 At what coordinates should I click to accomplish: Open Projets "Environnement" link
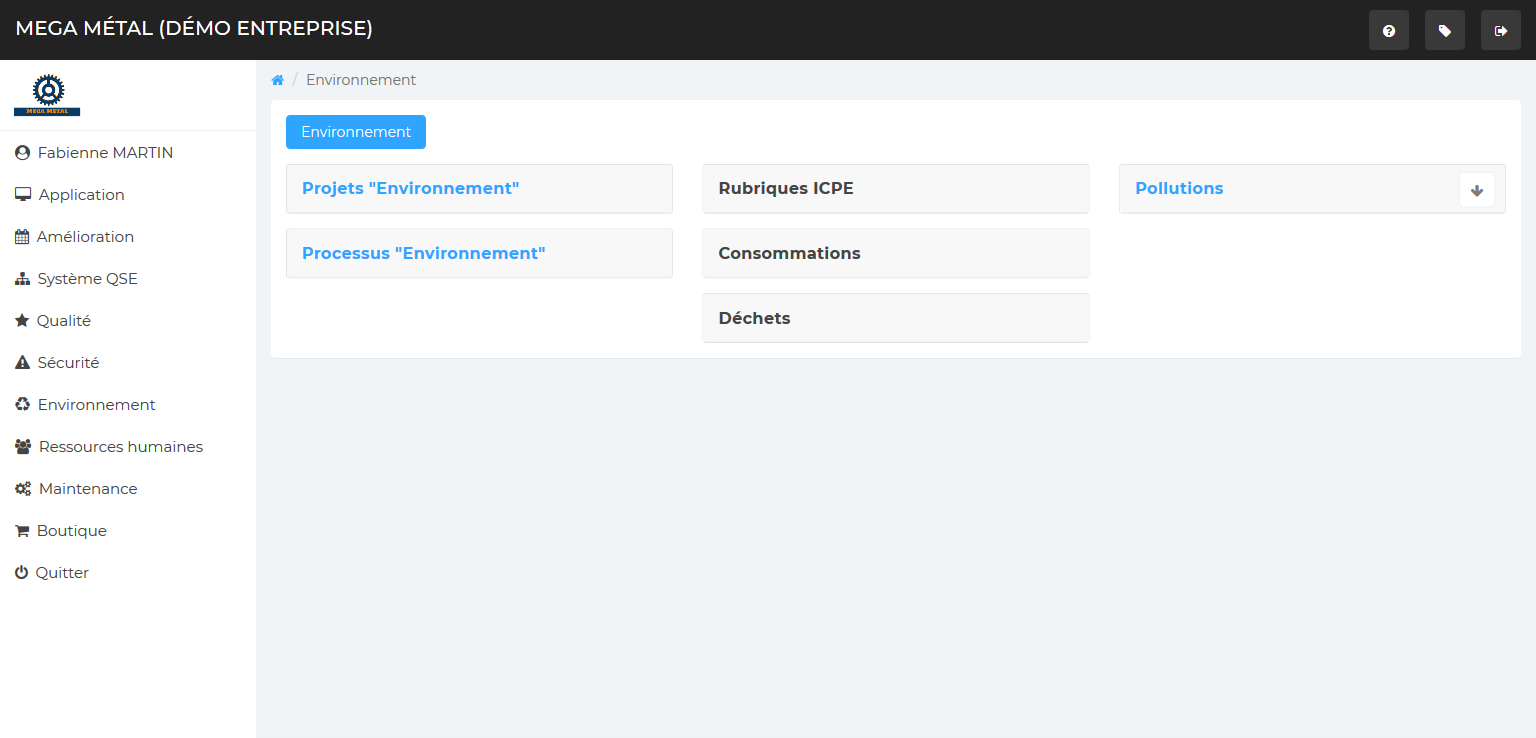click(x=410, y=188)
